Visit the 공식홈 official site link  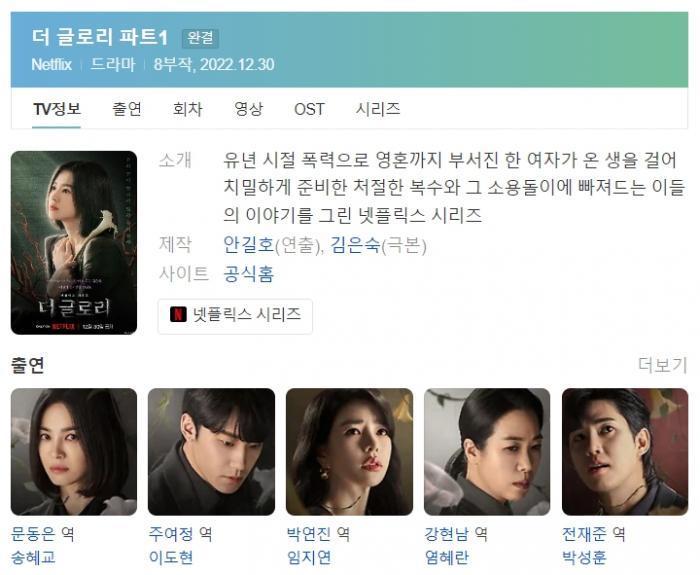(248, 274)
